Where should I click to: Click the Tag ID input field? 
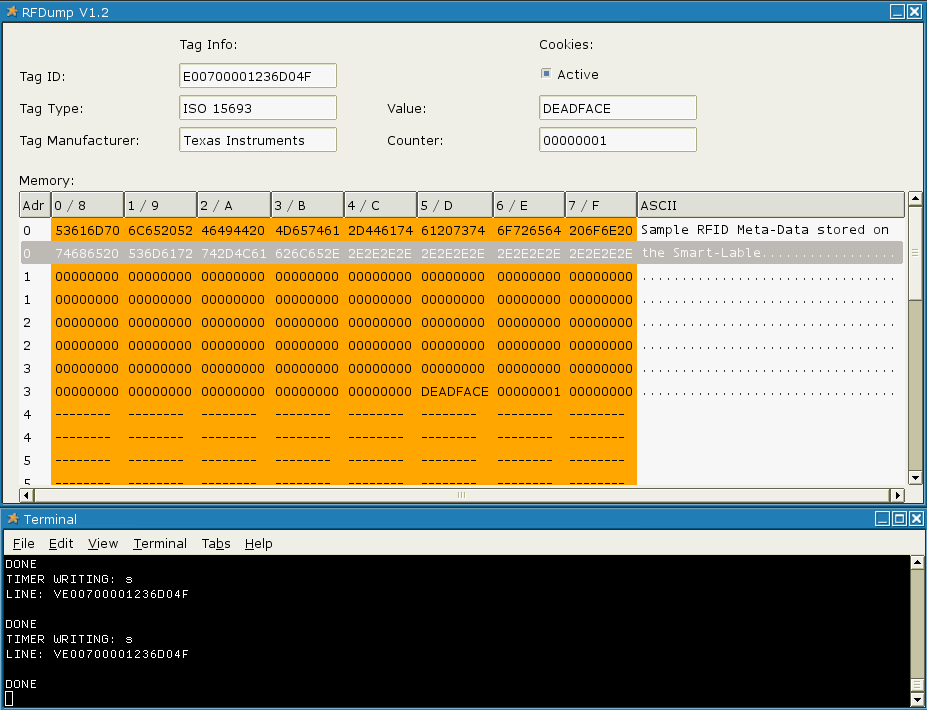[258, 76]
